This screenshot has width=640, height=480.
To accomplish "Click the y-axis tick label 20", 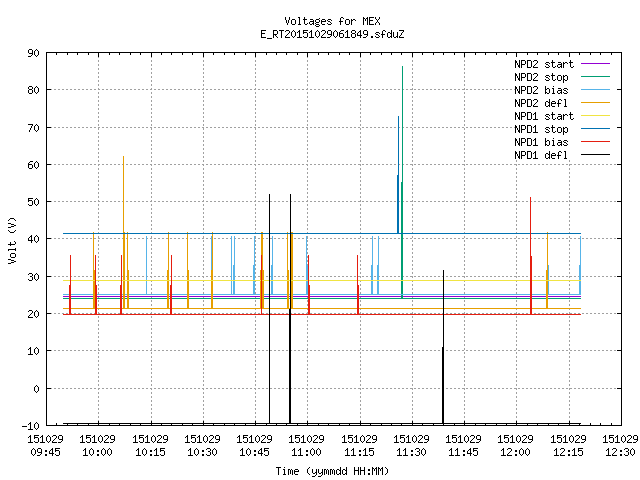I will (x=33, y=314).
